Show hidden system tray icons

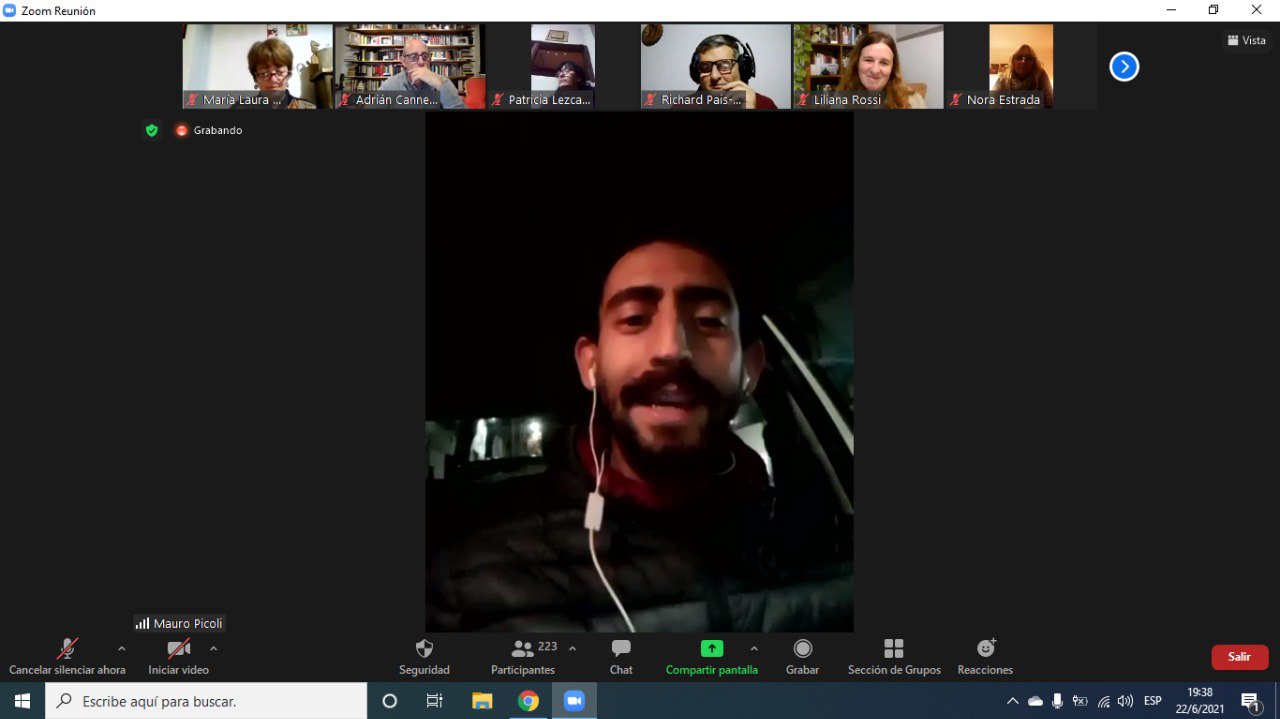pos(1012,701)
